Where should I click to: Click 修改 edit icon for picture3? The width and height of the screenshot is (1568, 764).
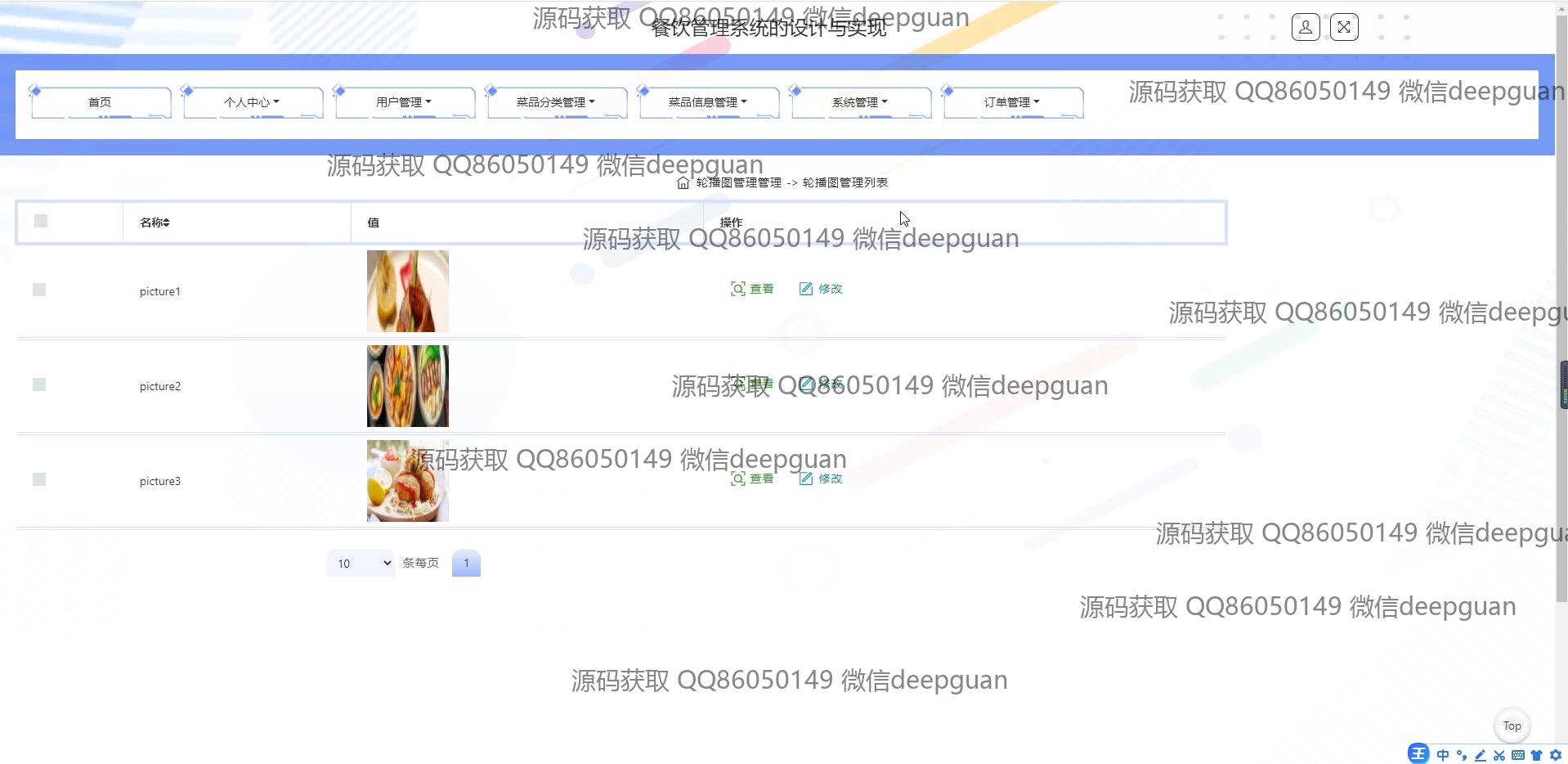point(806,479)
